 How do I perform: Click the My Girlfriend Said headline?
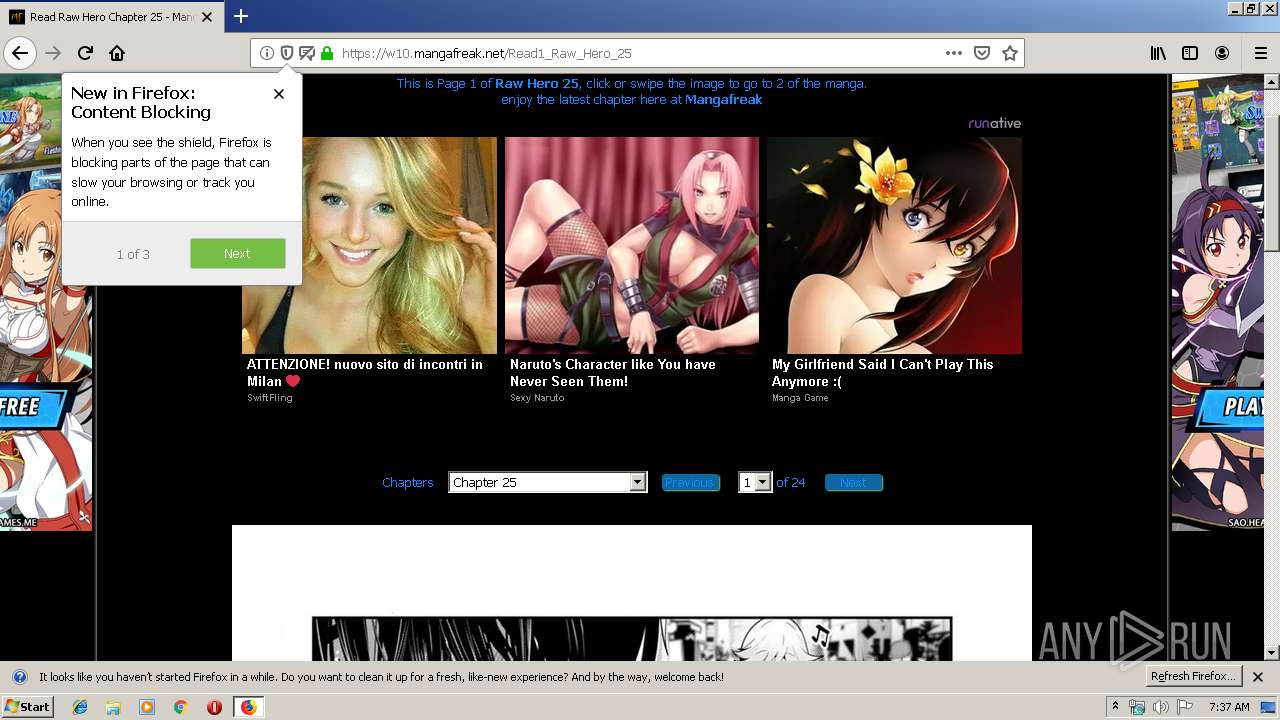coord(883,372)
